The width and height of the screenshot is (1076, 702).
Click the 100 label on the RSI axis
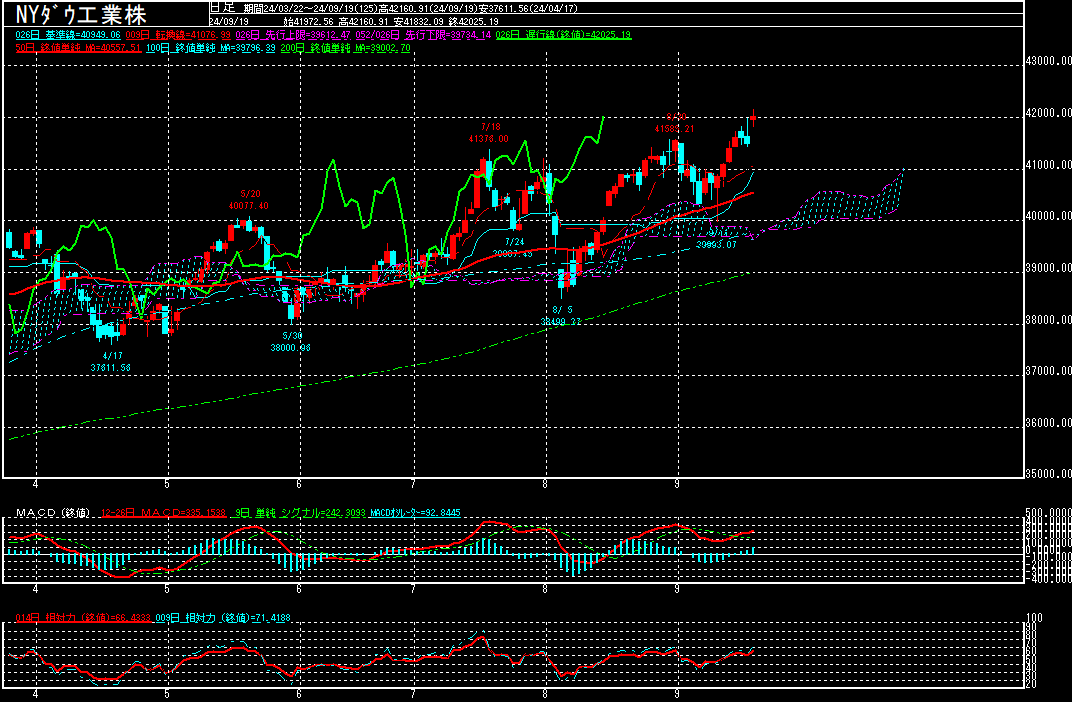tap(1034, 618)
